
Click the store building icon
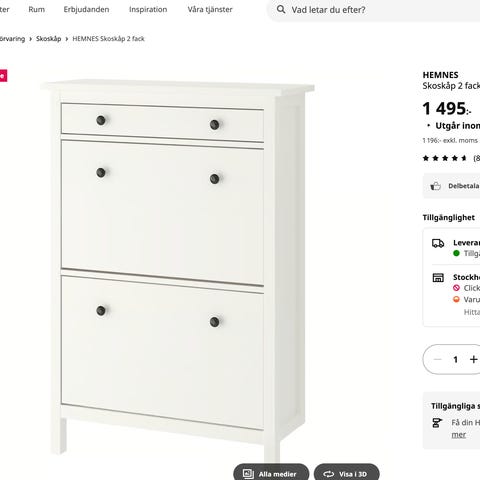click(438, 277)
